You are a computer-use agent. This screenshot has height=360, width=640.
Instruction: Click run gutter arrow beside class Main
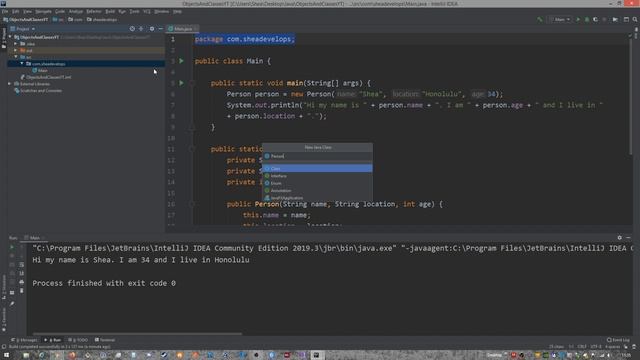coord(181,61)
